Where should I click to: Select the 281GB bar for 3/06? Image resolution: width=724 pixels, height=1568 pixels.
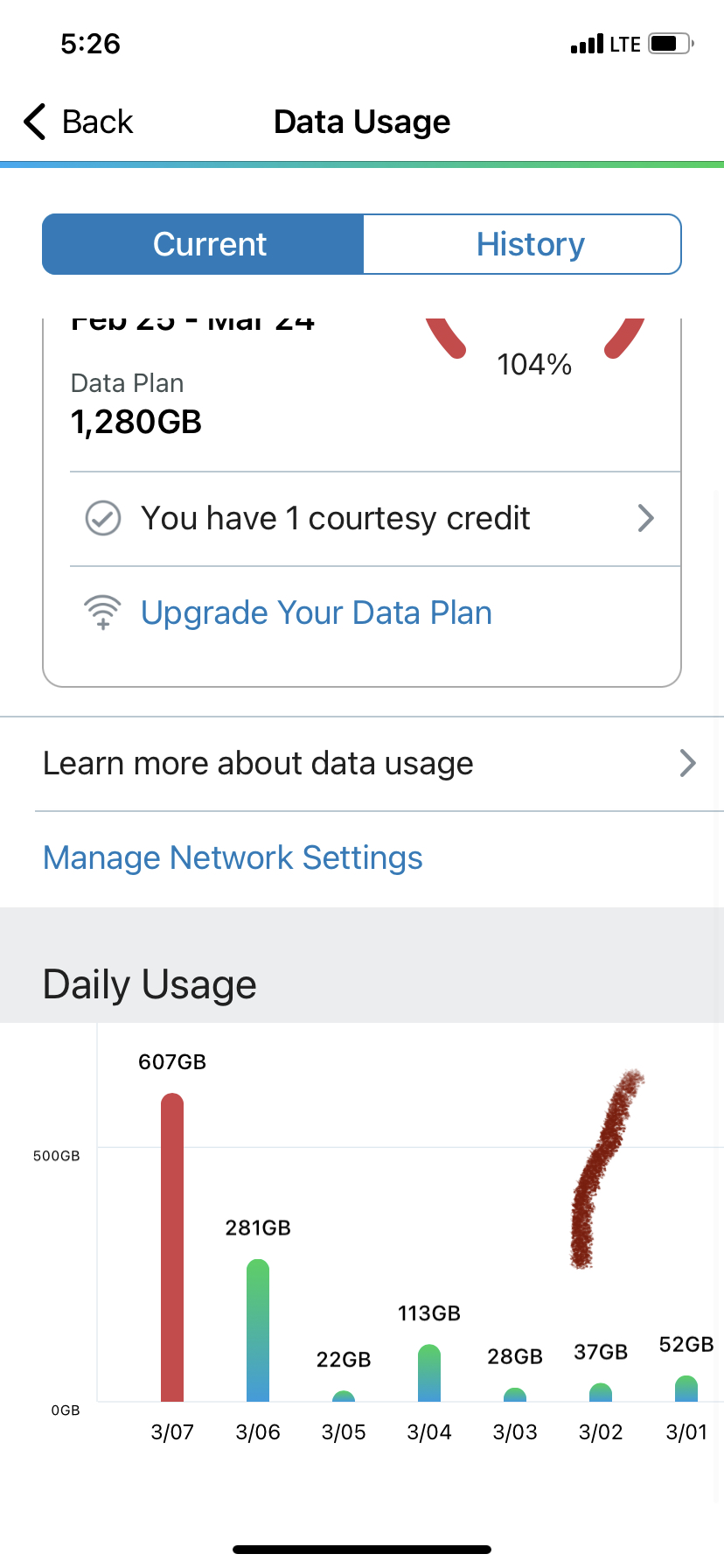[258, 1330]
